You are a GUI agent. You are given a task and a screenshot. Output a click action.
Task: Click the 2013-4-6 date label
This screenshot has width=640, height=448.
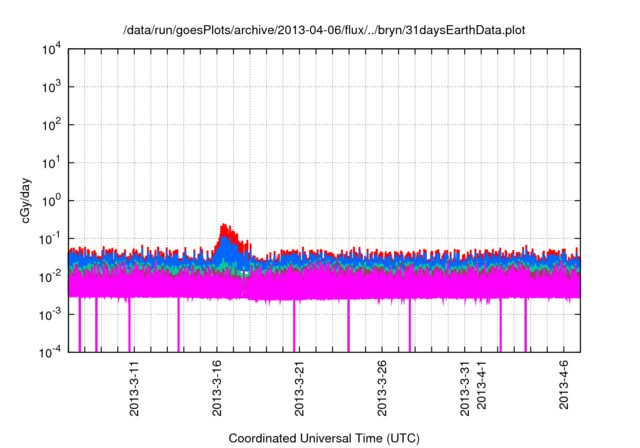pyautogui.click(x=564, y=385)
